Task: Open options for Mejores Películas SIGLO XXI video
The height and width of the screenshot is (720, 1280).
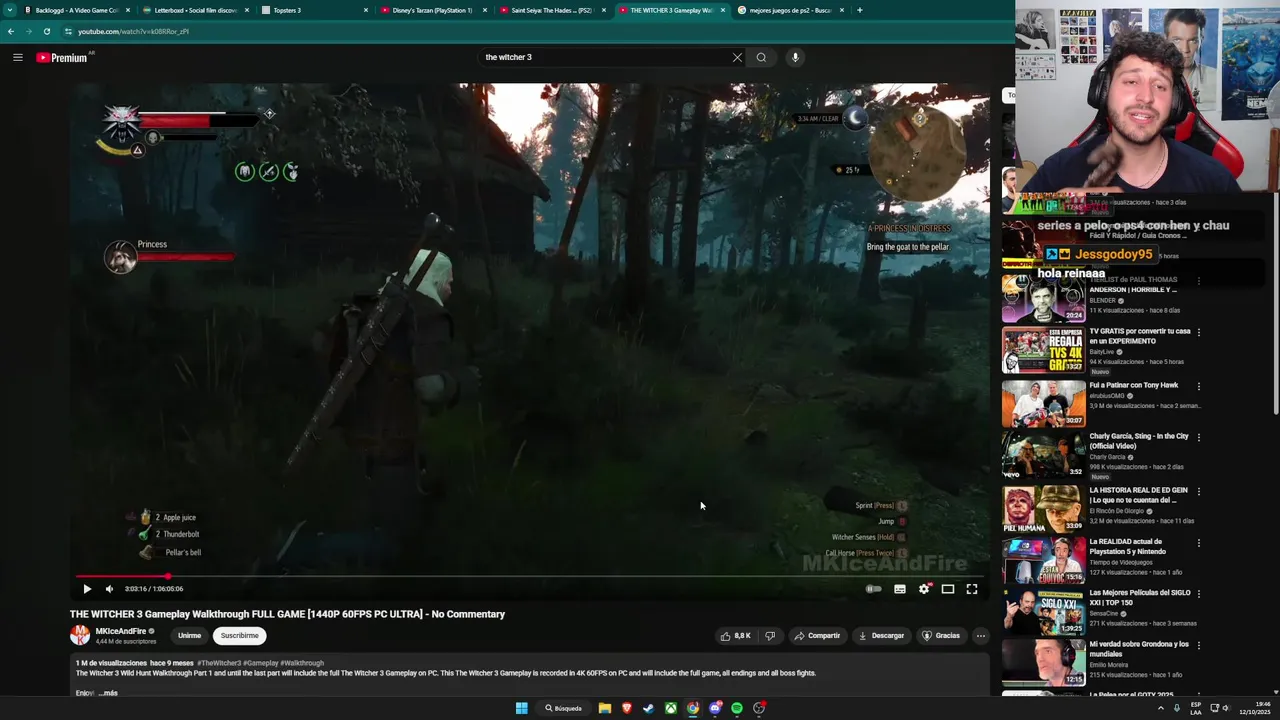Action: (1199, 593)
